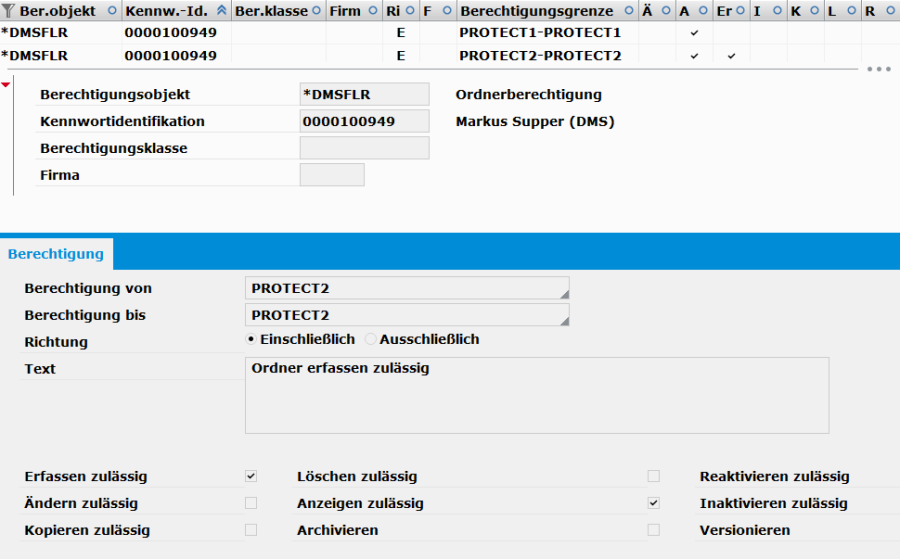900x559 pixels.
Task: Click the circle icon in Ber.klasse column header
Action: pyautogui.click(x=316, y=11)
